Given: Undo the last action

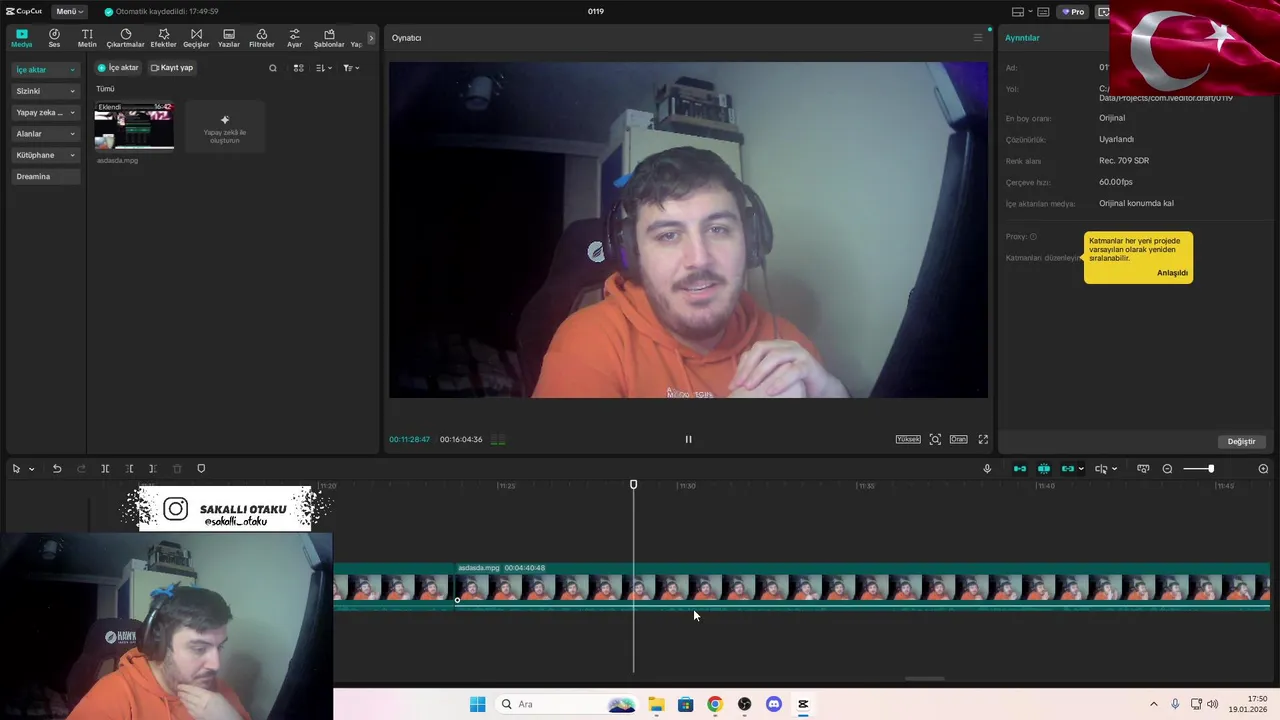Looking at the screenshot, I should click(57, 469).
